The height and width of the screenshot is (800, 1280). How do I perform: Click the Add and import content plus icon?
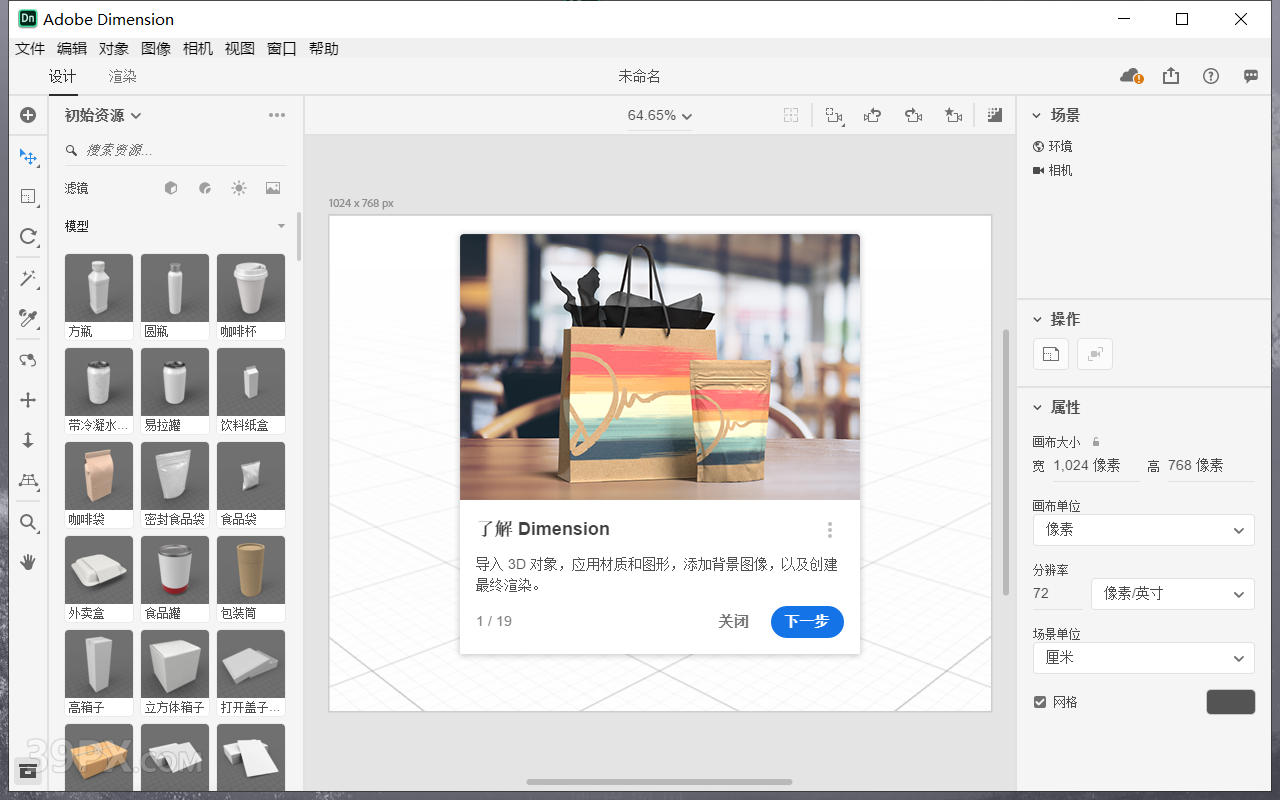click(28, 115)
